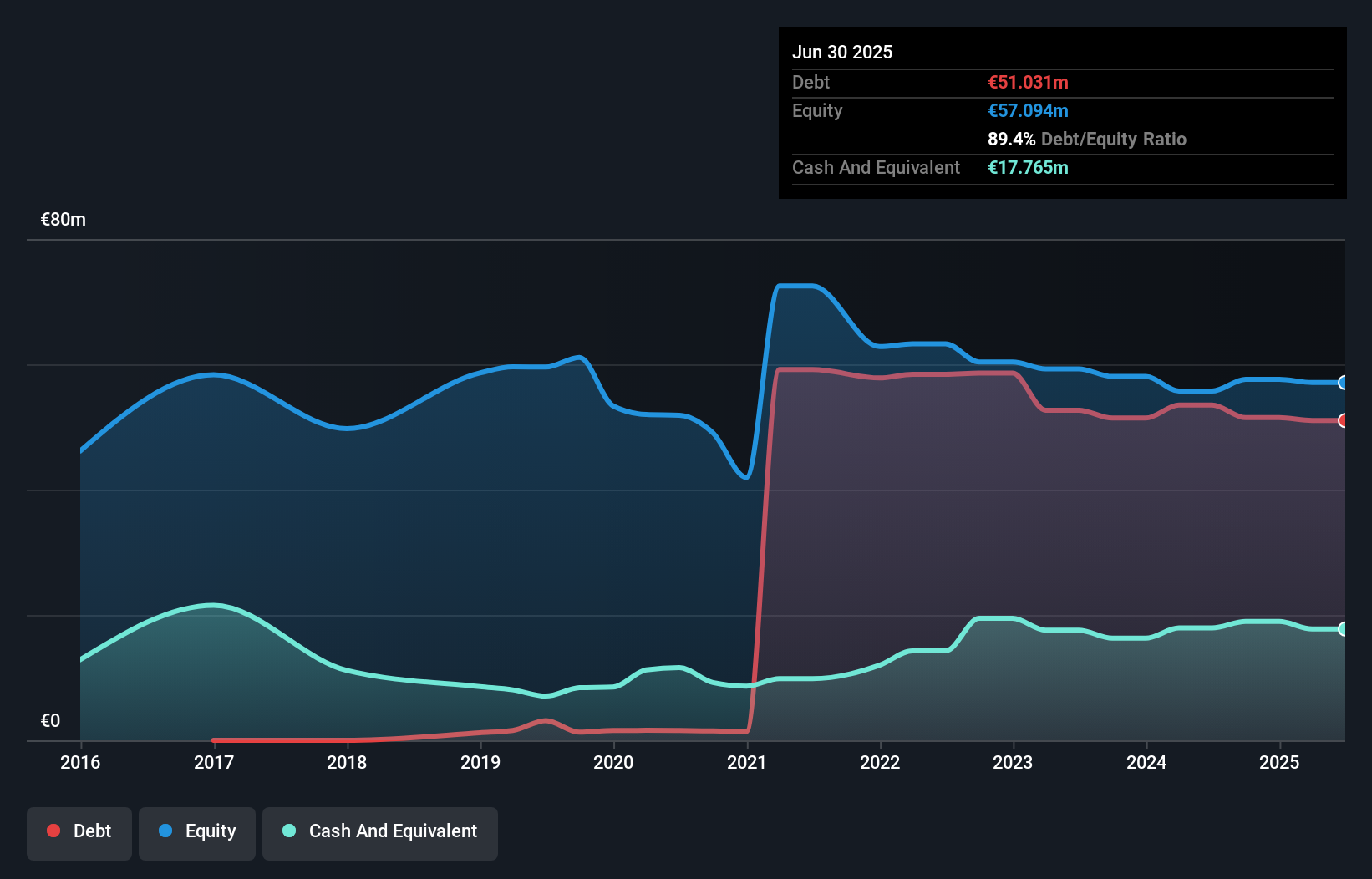This screenshot has width=1372, height=879.
Task: Select the 2023 x-axis label
Action: [1013, 762]
